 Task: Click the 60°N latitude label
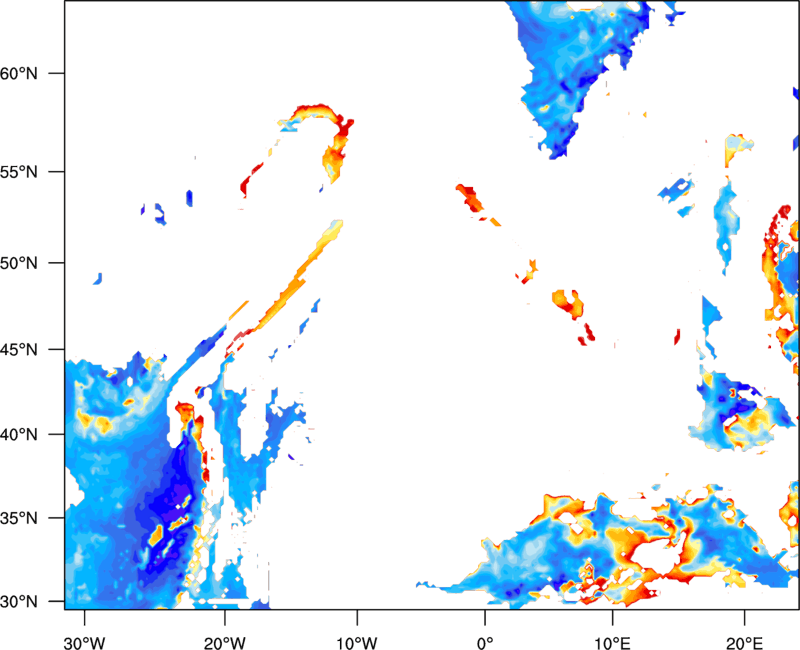[19, 73]
